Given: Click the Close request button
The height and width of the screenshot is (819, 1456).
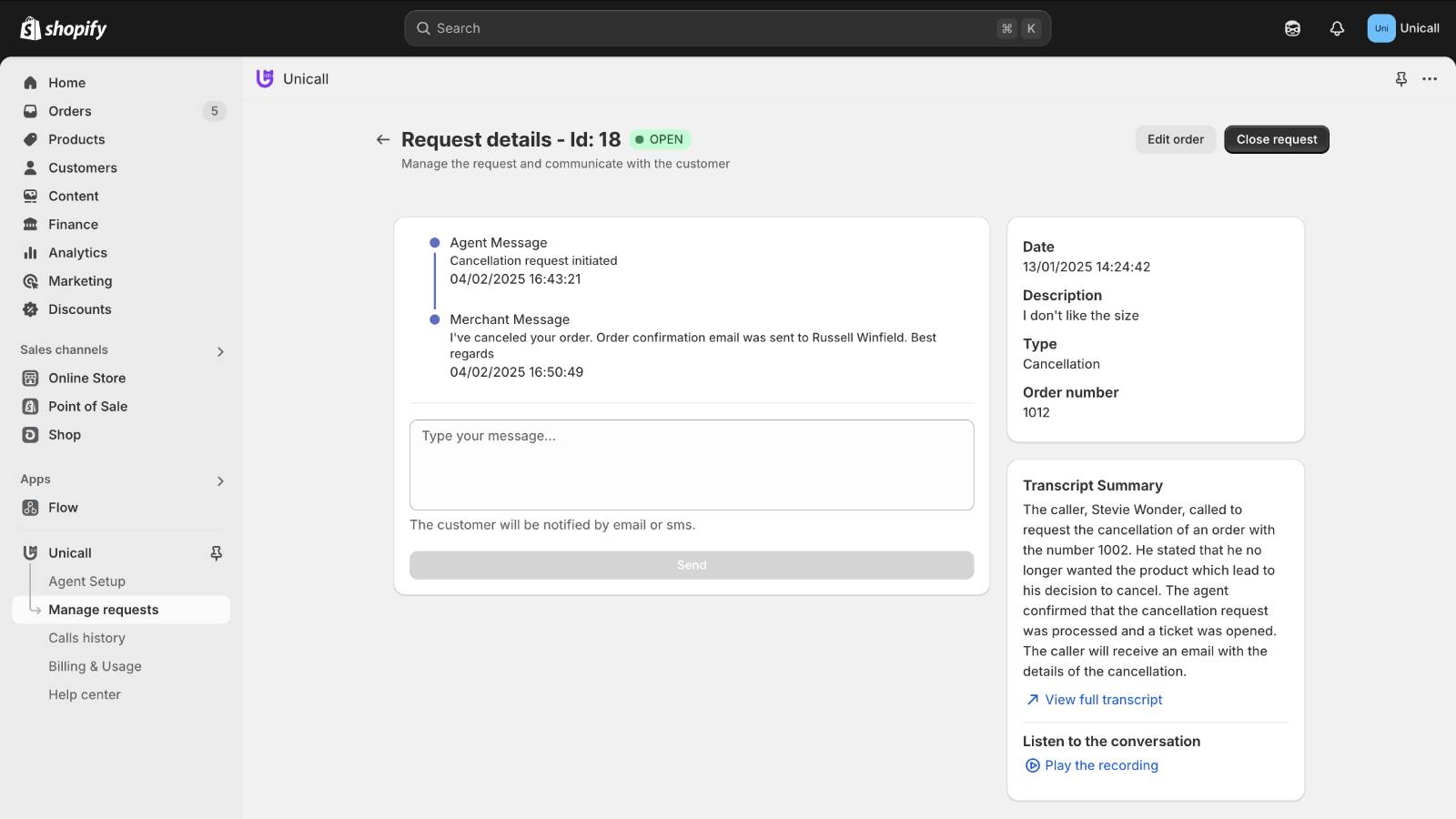Looking at the screenshot, I should (x=1276, y=139).
